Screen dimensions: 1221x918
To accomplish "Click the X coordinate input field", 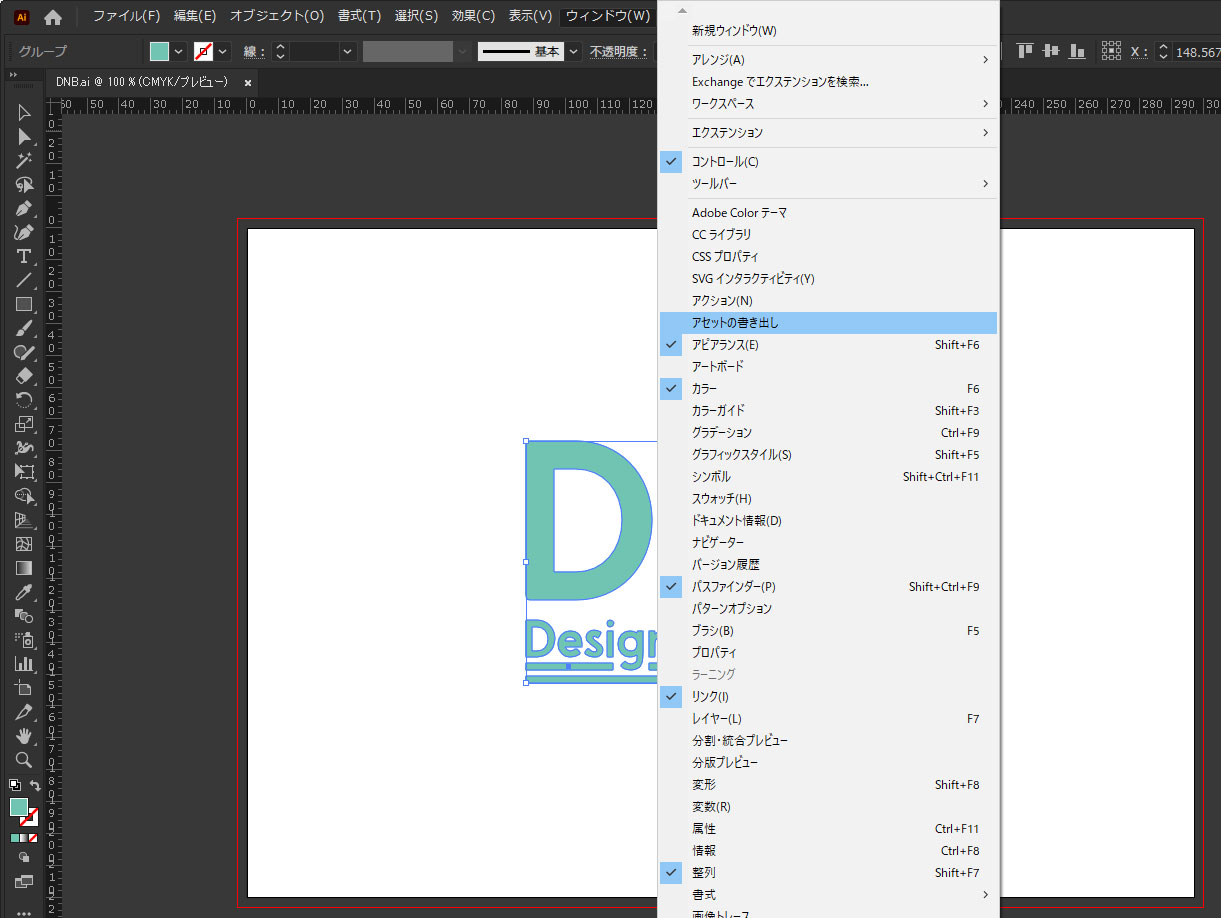I will click(x=1190, y=51).
